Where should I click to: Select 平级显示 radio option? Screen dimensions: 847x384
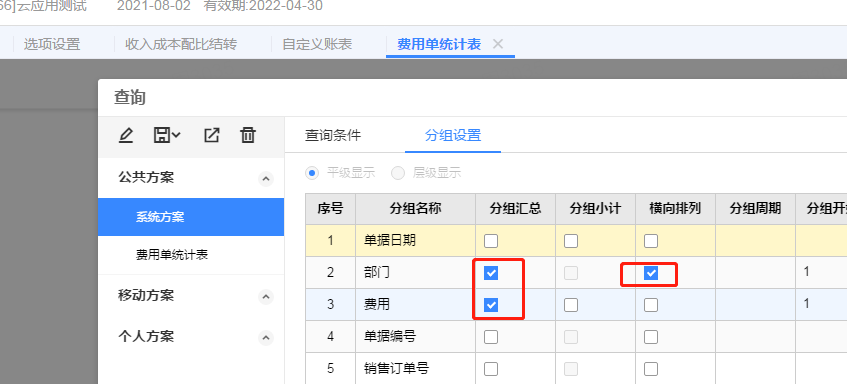coord(312,173)
